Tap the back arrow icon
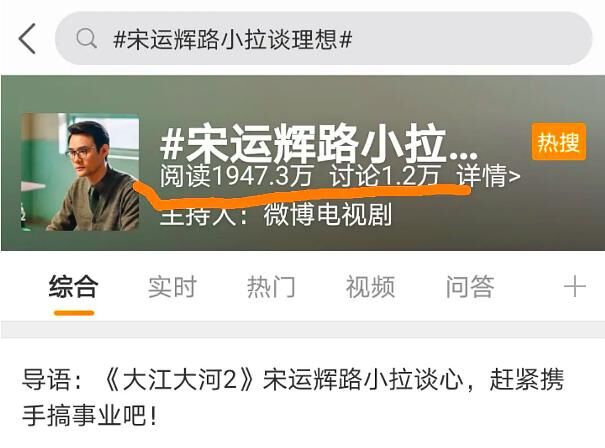The image size is (605, 448). [x=27, y=39]
